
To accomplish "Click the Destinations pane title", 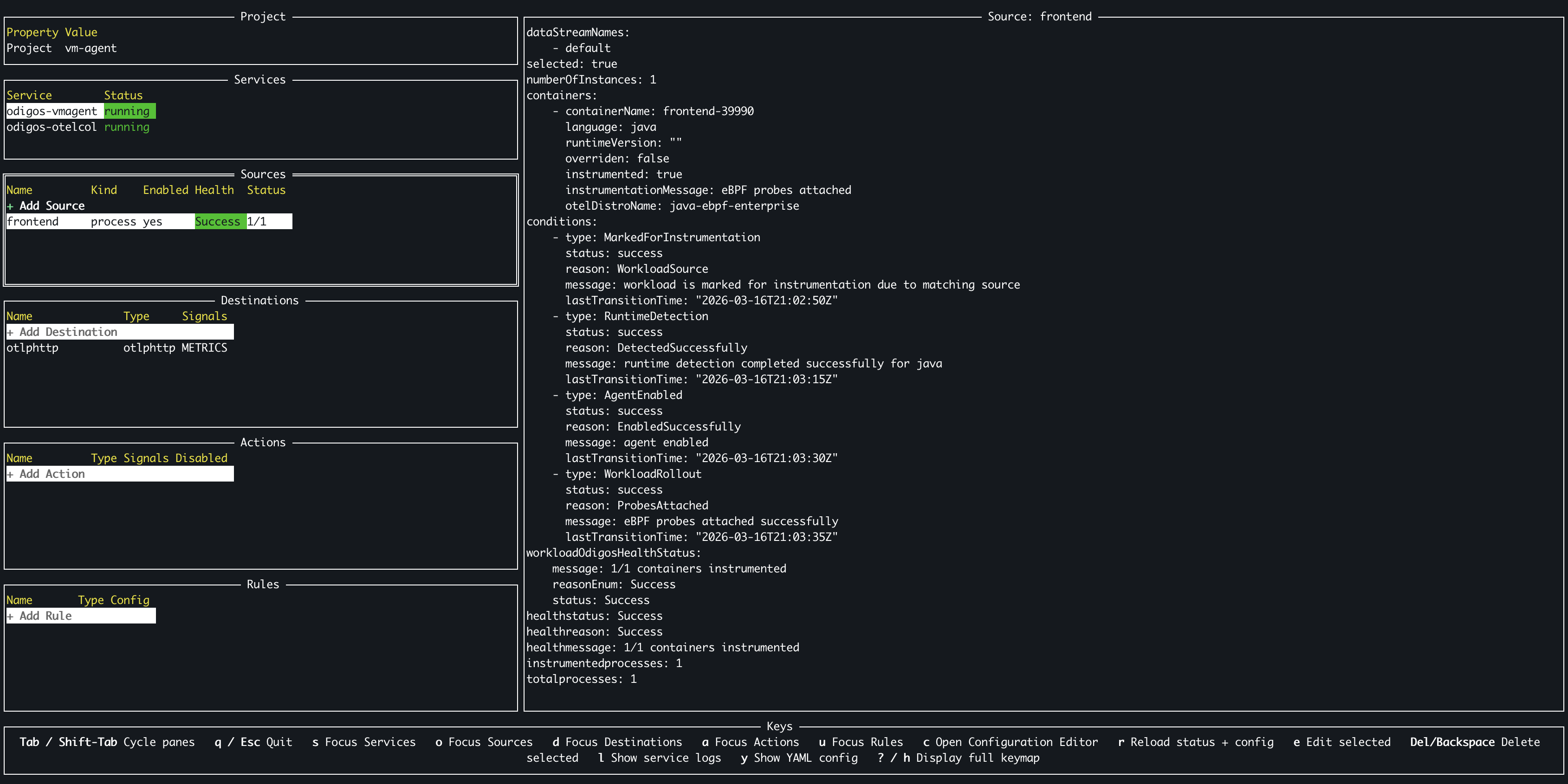I will point(260,301).
